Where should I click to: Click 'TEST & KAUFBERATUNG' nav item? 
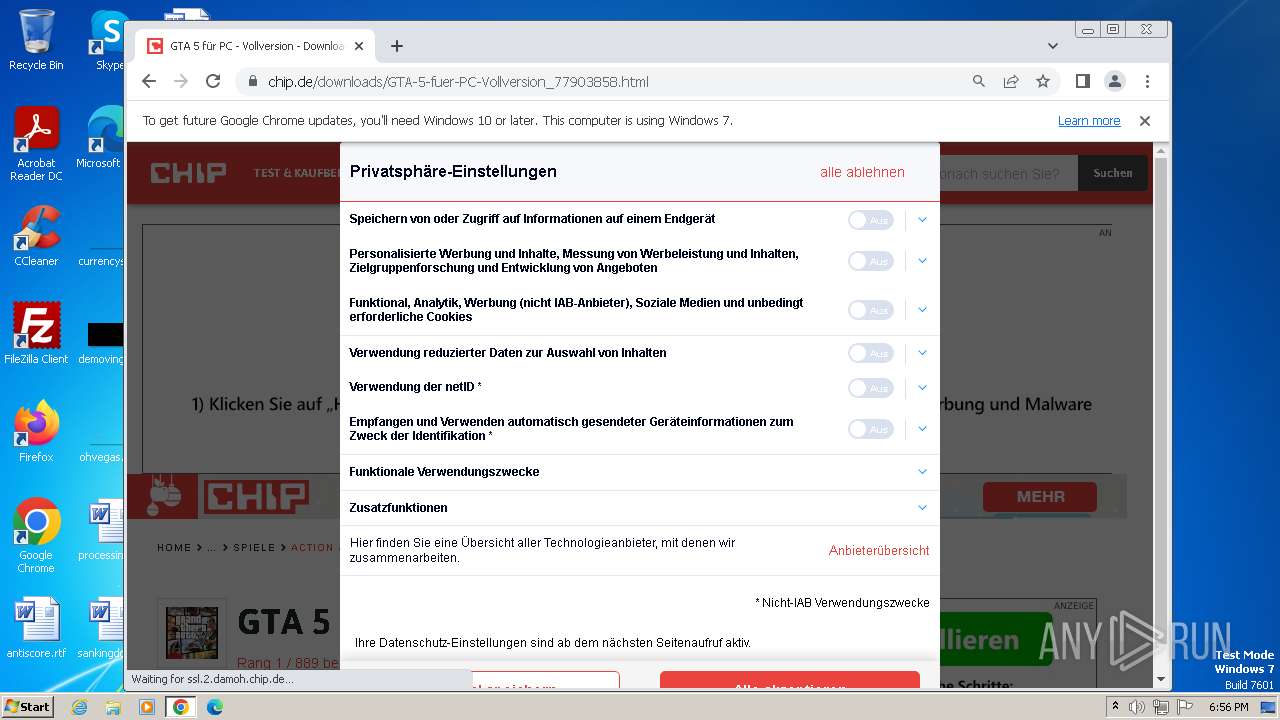pyautogui.click(x=297, y=173)
